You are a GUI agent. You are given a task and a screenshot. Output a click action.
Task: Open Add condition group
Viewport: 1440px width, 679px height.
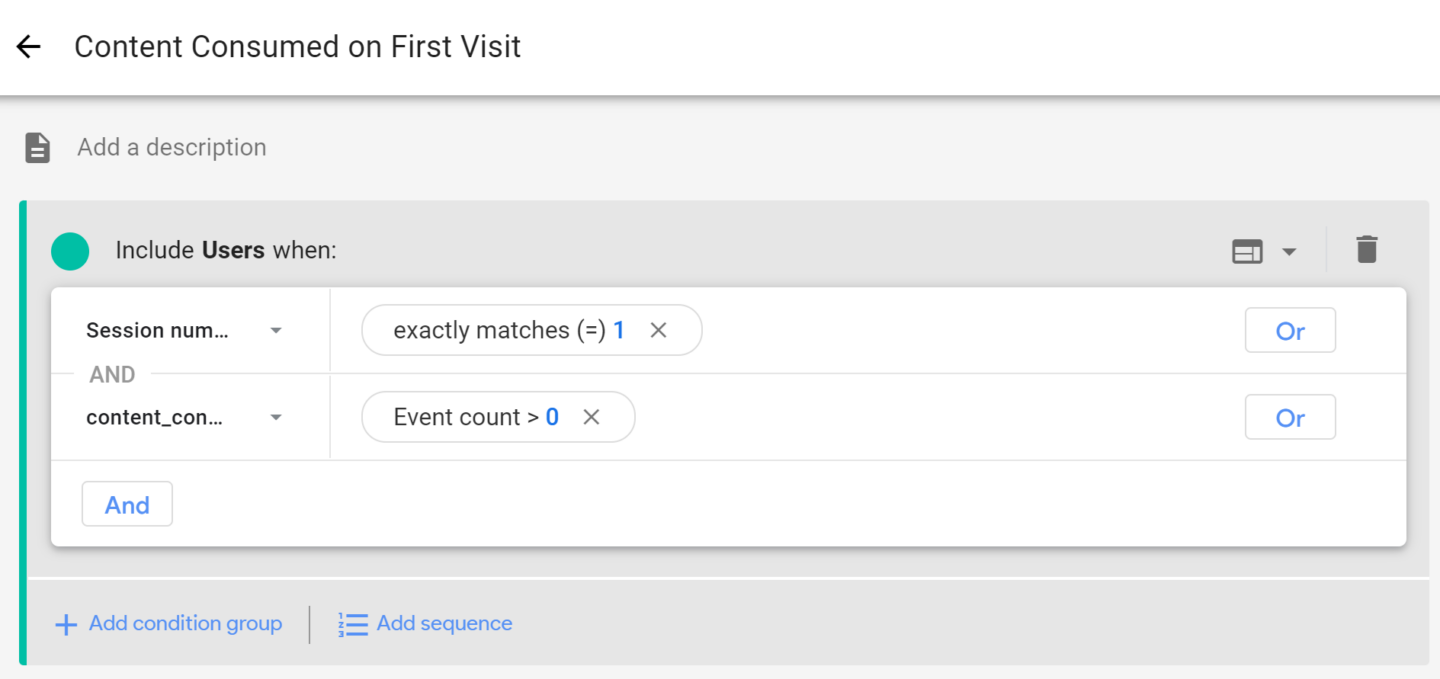coord(185,623)
